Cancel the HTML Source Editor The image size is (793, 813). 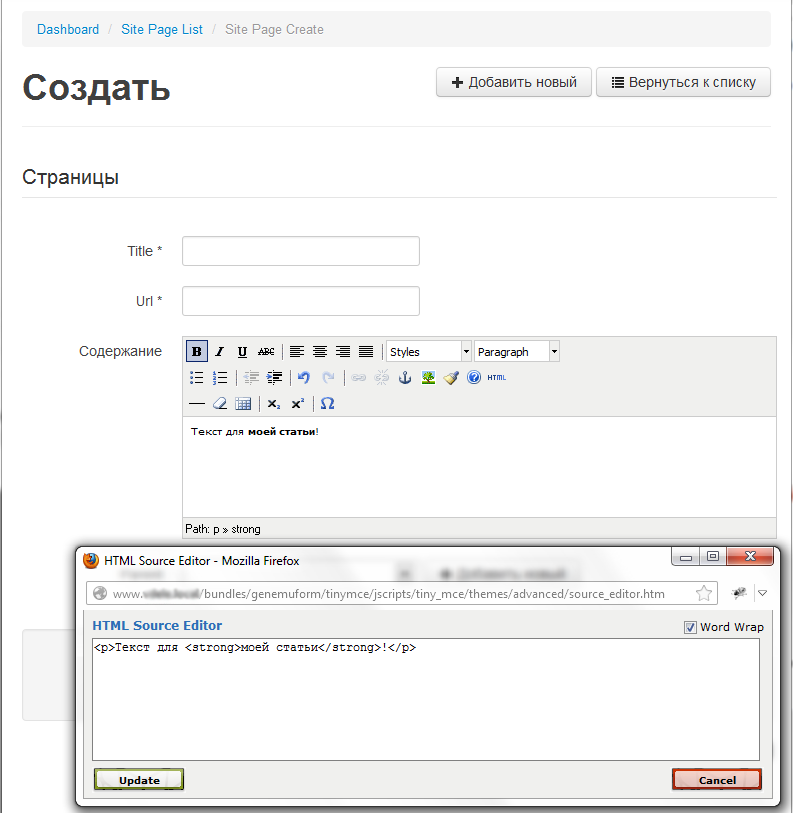tap(717, 780)
